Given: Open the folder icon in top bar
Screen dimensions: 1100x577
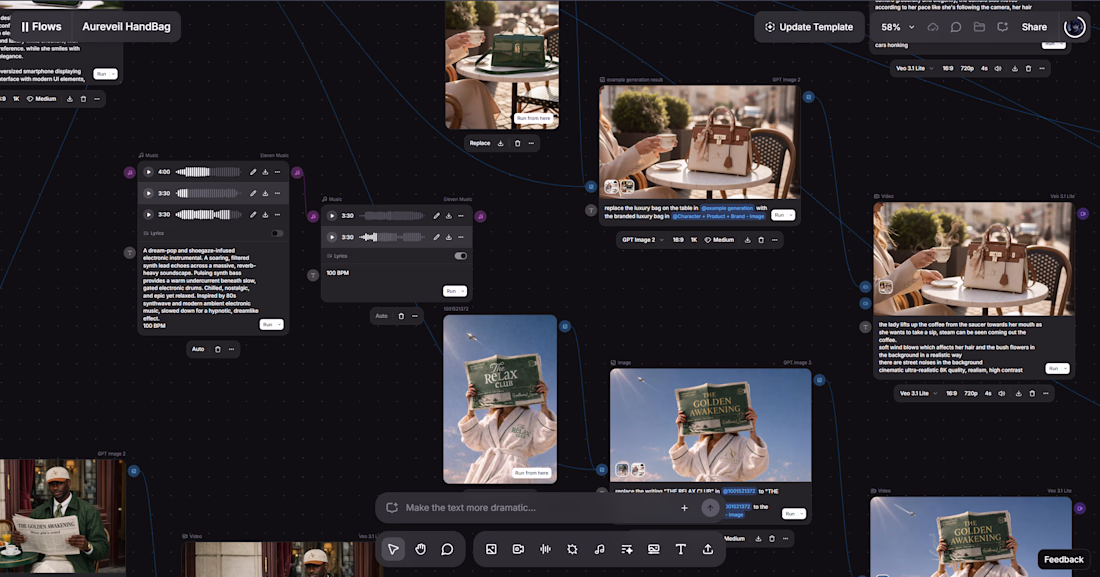Looking at the screenshot, I should pos(979,27).
